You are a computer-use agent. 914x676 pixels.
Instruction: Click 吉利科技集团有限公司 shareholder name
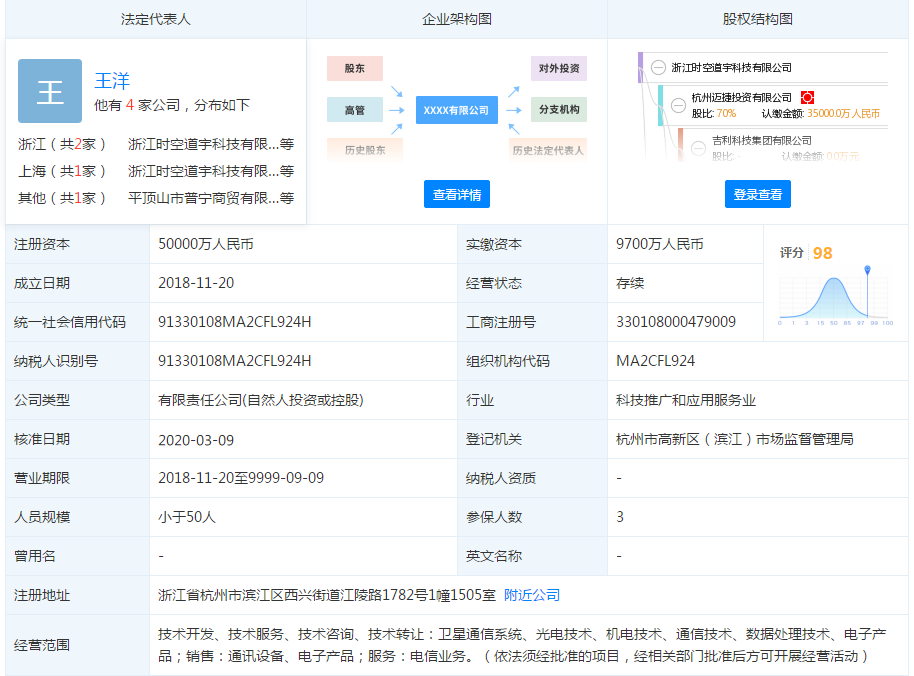[x=762, y=140]
